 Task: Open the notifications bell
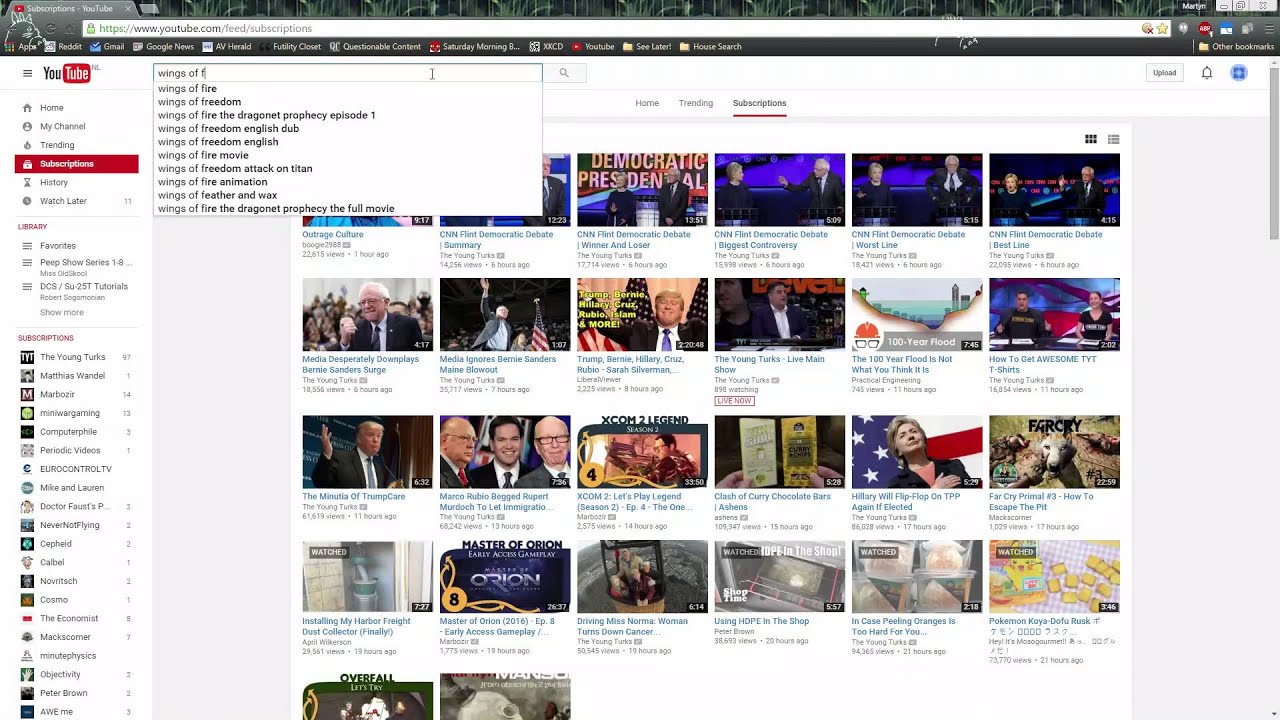coord(1207,73)
